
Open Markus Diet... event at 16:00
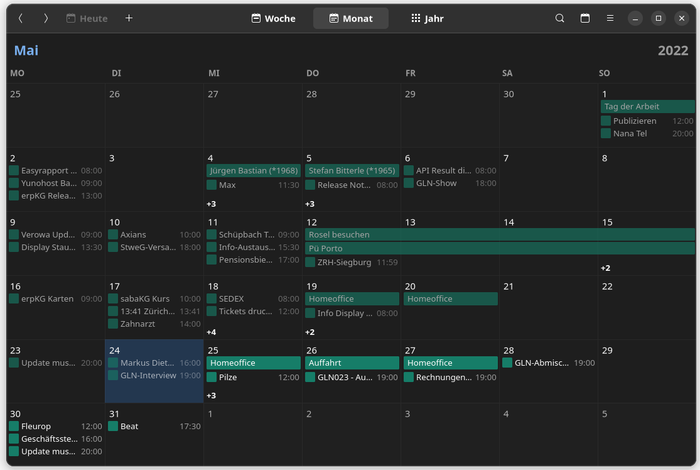(154, 363)
